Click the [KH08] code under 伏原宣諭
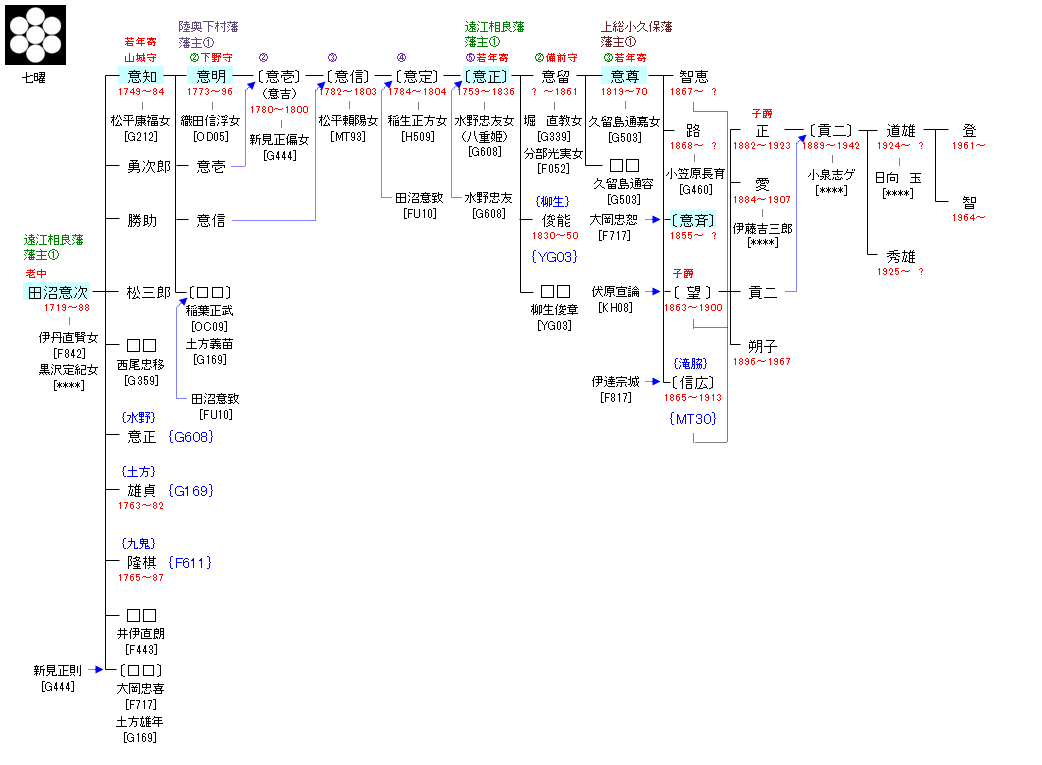This screenshot has width=1042, height=765. (x=615, y=308)
